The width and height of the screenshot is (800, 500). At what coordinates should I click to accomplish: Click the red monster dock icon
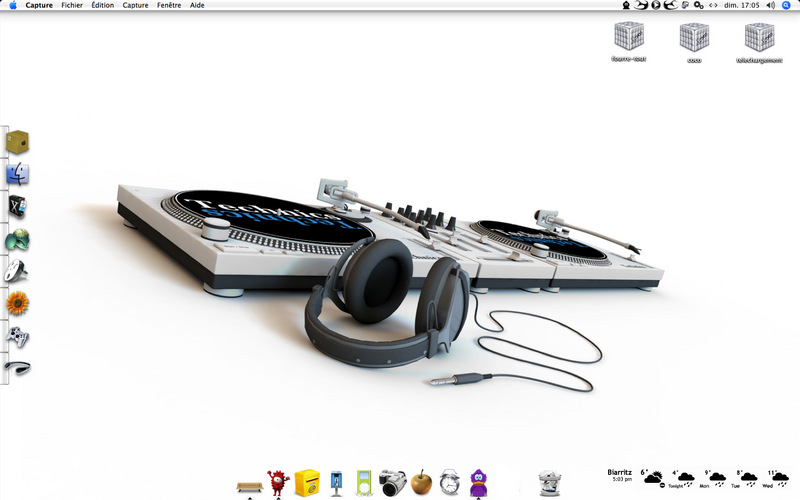coord(278,483)
